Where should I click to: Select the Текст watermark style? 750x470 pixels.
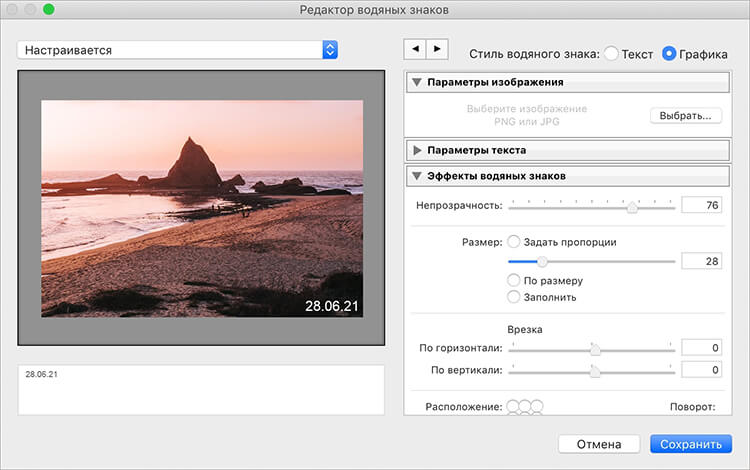tap(611, 54)
